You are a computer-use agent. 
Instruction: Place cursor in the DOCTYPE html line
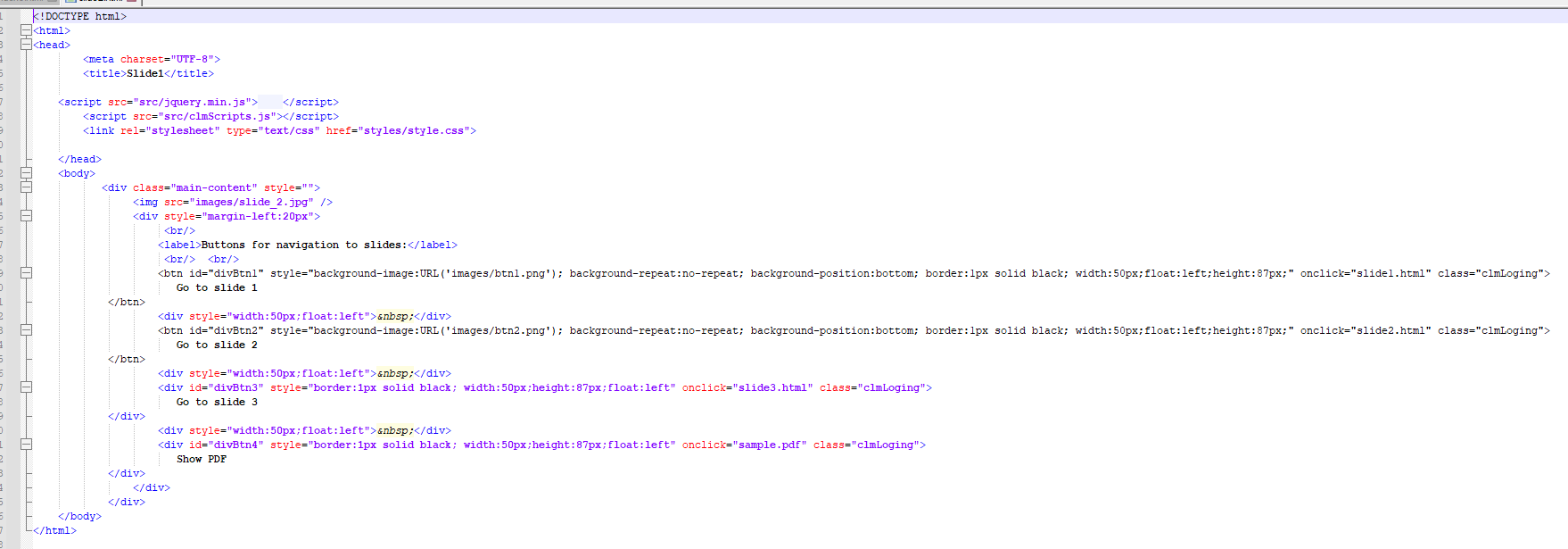(80, 16)
